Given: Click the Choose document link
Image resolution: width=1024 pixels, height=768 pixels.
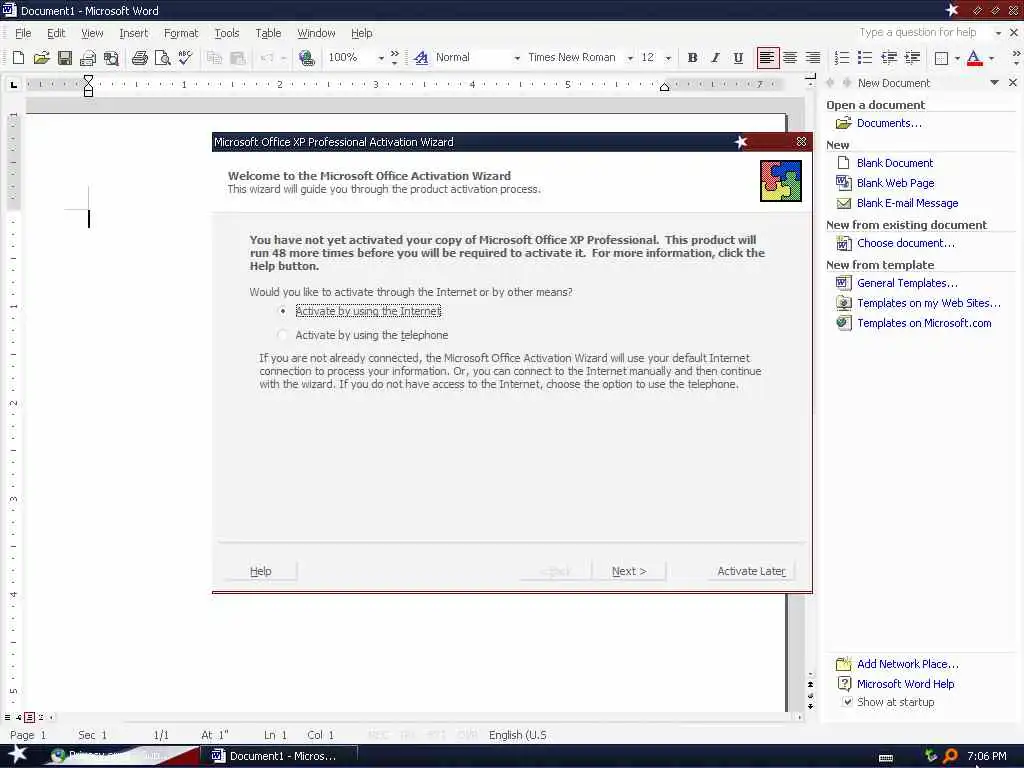Looking at the screenshot, I should coord(906,243).
